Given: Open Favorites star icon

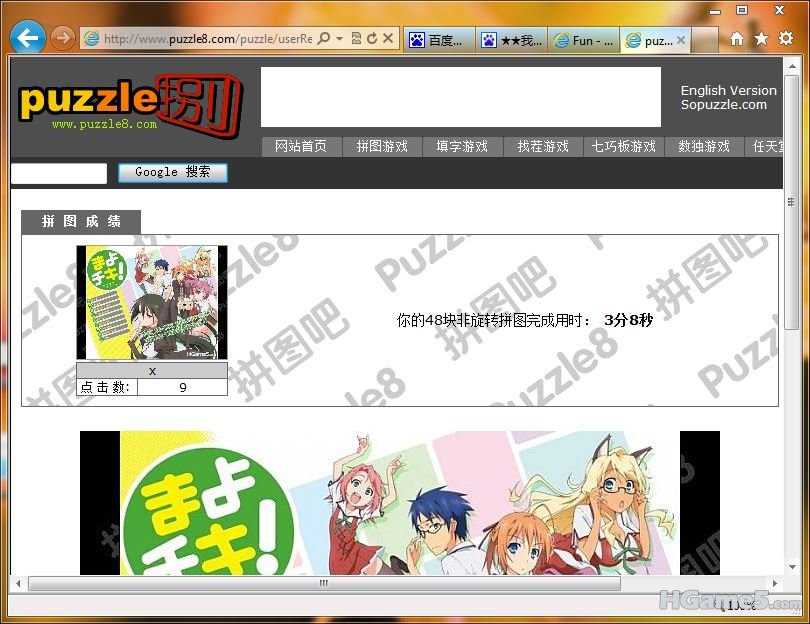Looking at the screenshot, I should 761,39.
